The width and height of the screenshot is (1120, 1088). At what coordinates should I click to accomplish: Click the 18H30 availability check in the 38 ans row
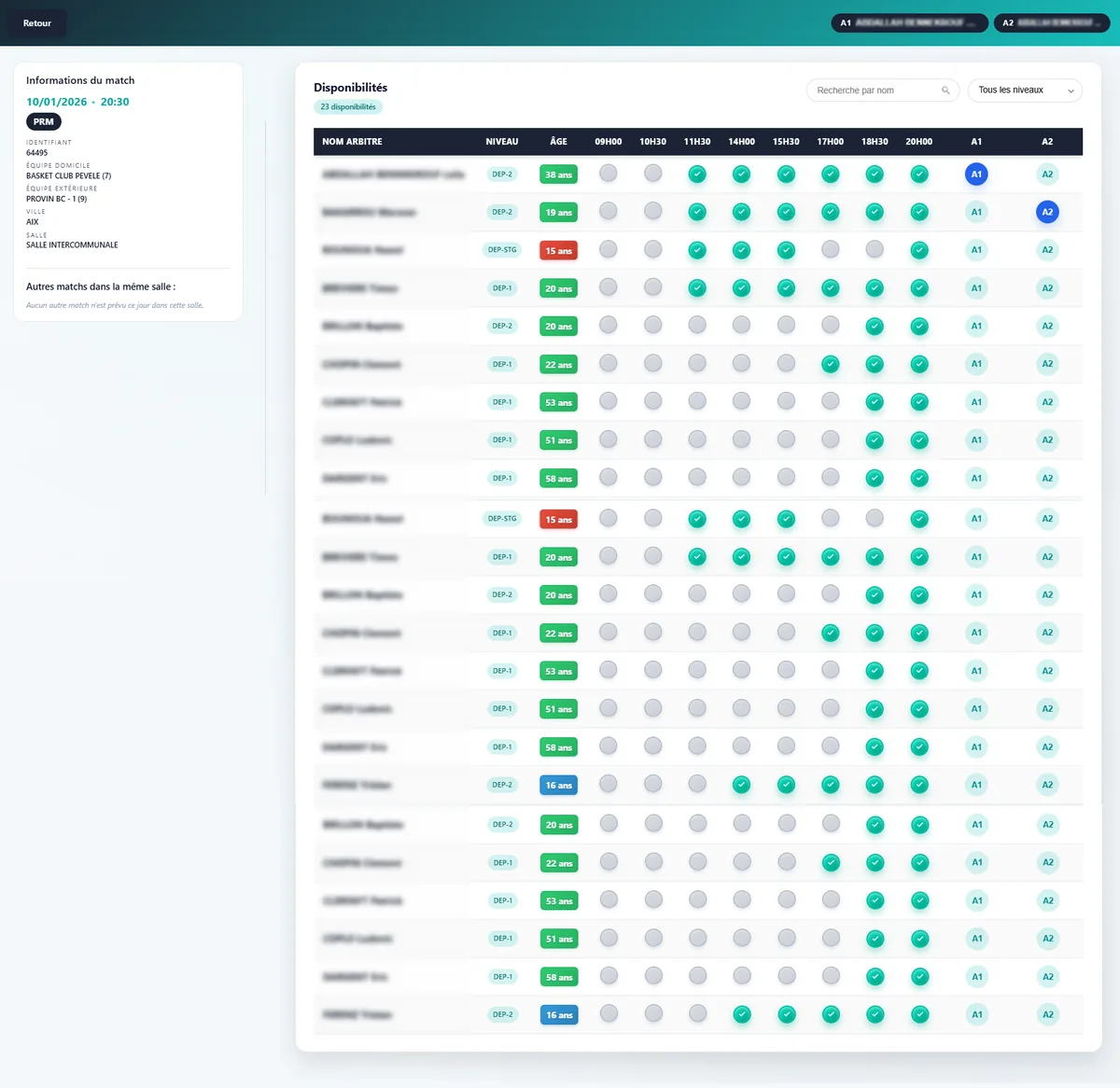tap(875, 174)
